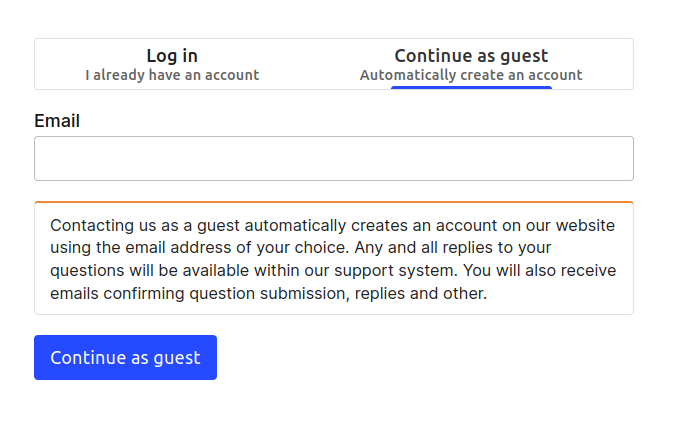
Task: Click the blue underline below the active tab
Action: 471,87
